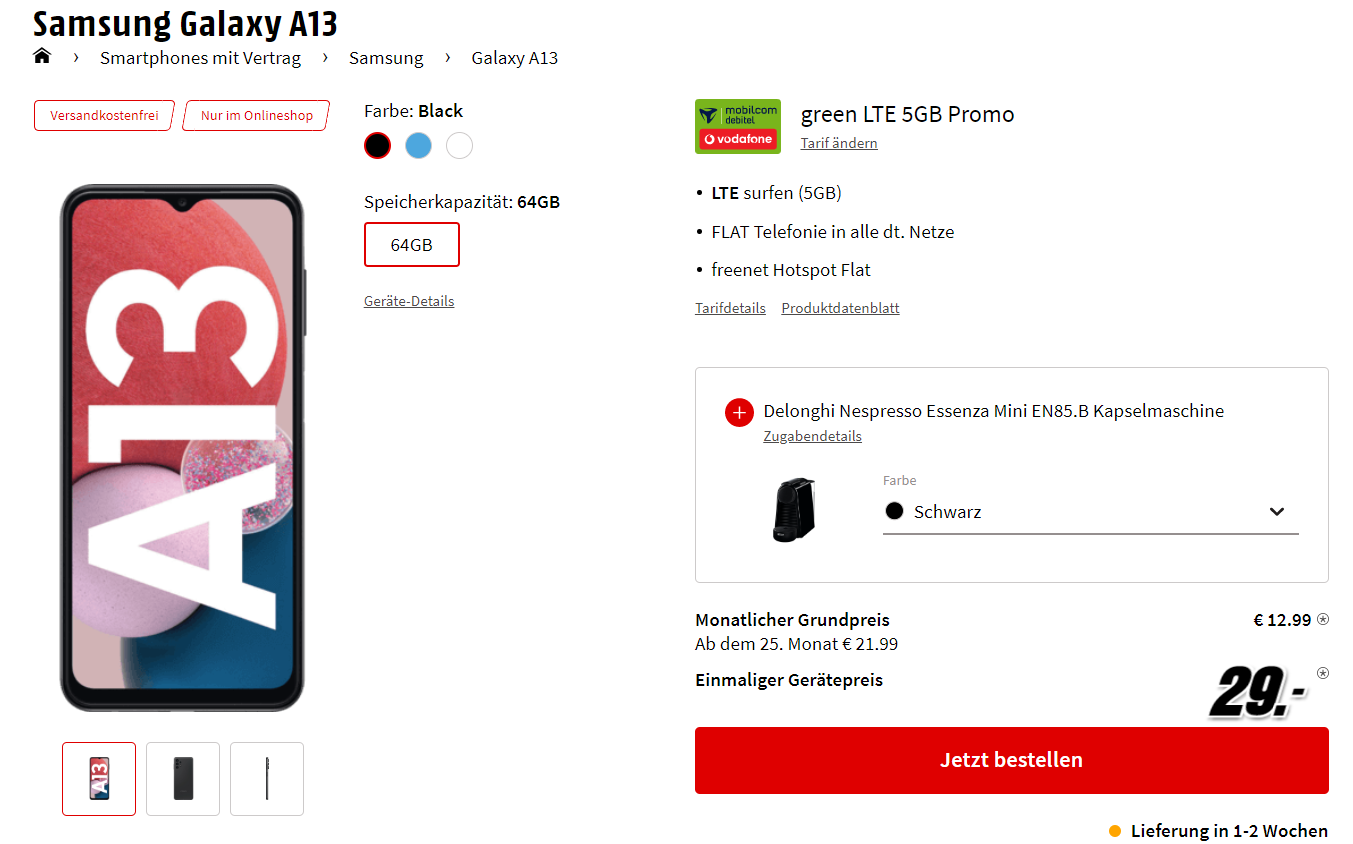Open the Produktdatenblatt link
This screenshot has width=1353, height=844.
[x=840, y=308]
